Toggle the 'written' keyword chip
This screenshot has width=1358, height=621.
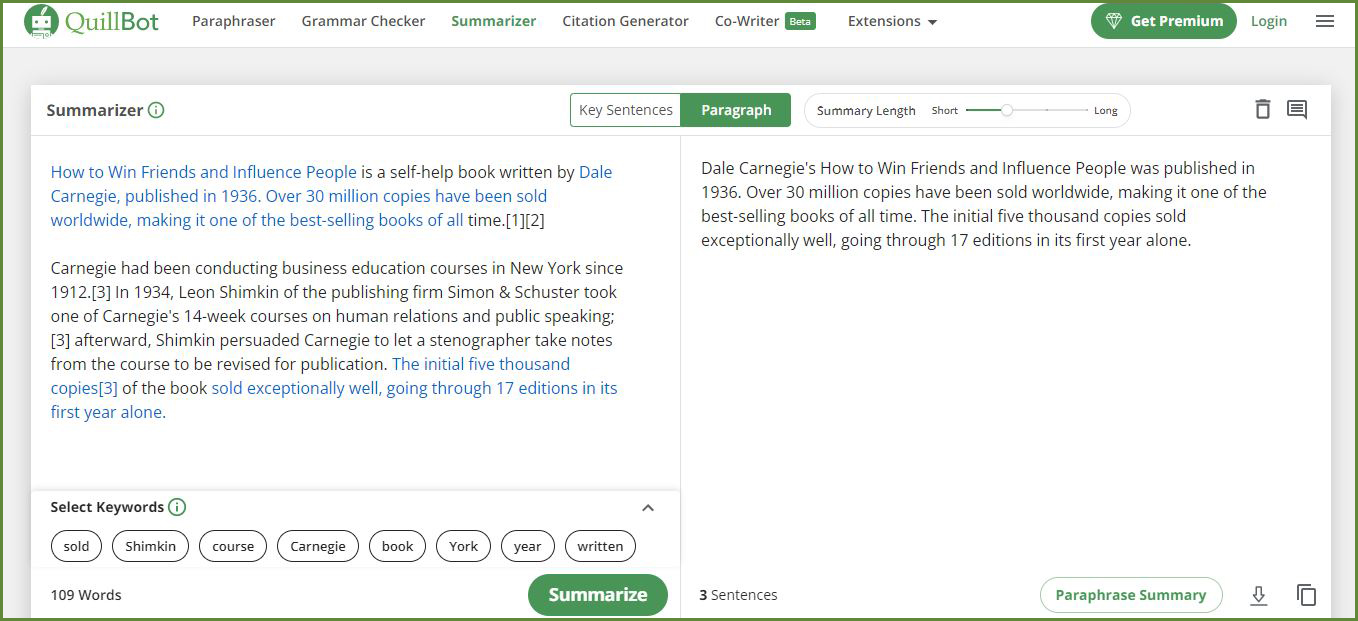(600, 546)
